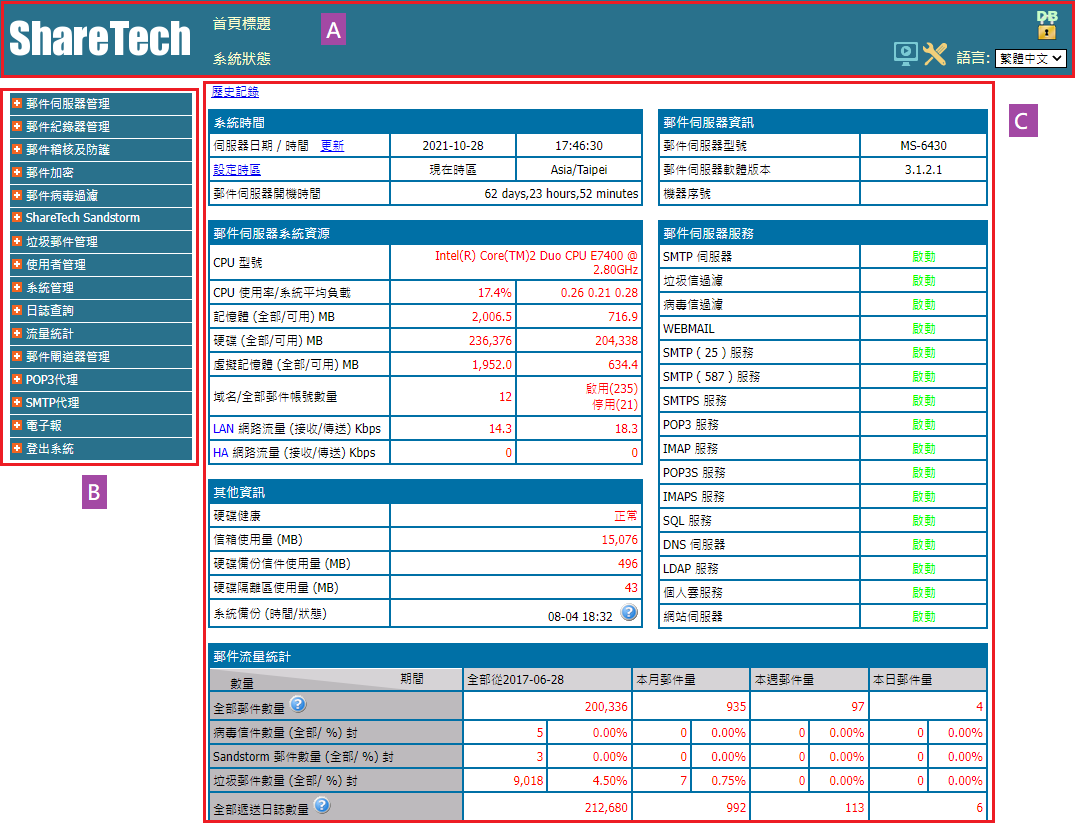Click help icon next to system backup time

point(629,612)
